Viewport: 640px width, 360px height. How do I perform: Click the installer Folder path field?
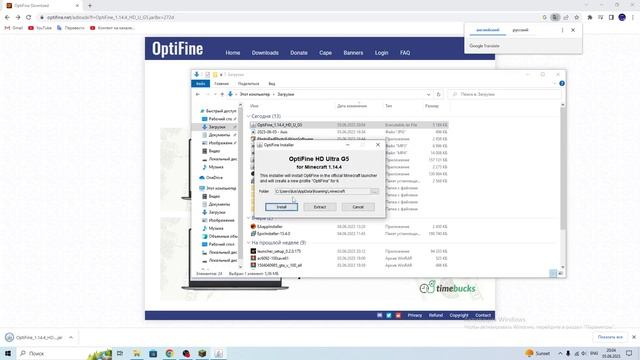[x=321, y=191]
